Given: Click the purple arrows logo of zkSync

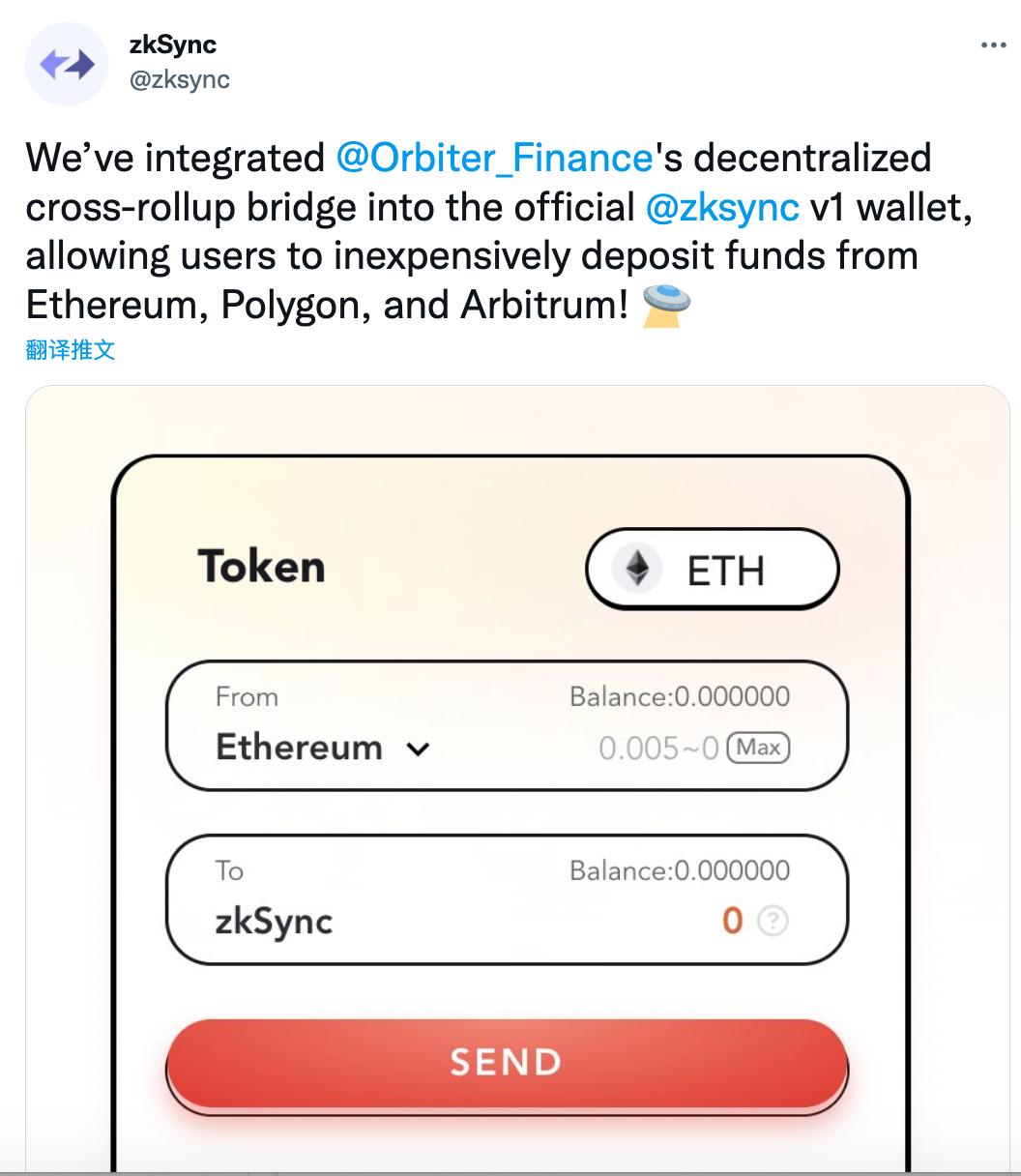Looking at the screenshot, I should coord(67,62).
